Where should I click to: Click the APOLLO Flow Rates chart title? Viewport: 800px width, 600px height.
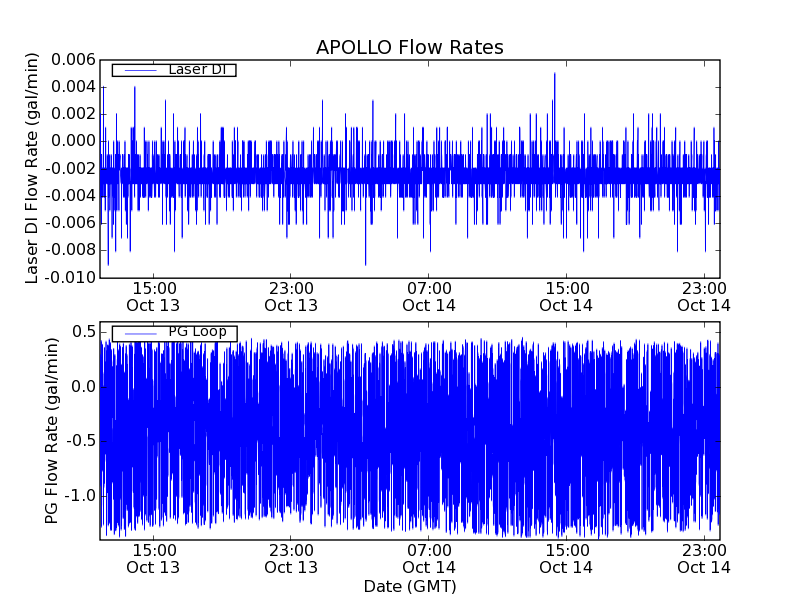tap(409, 48)
